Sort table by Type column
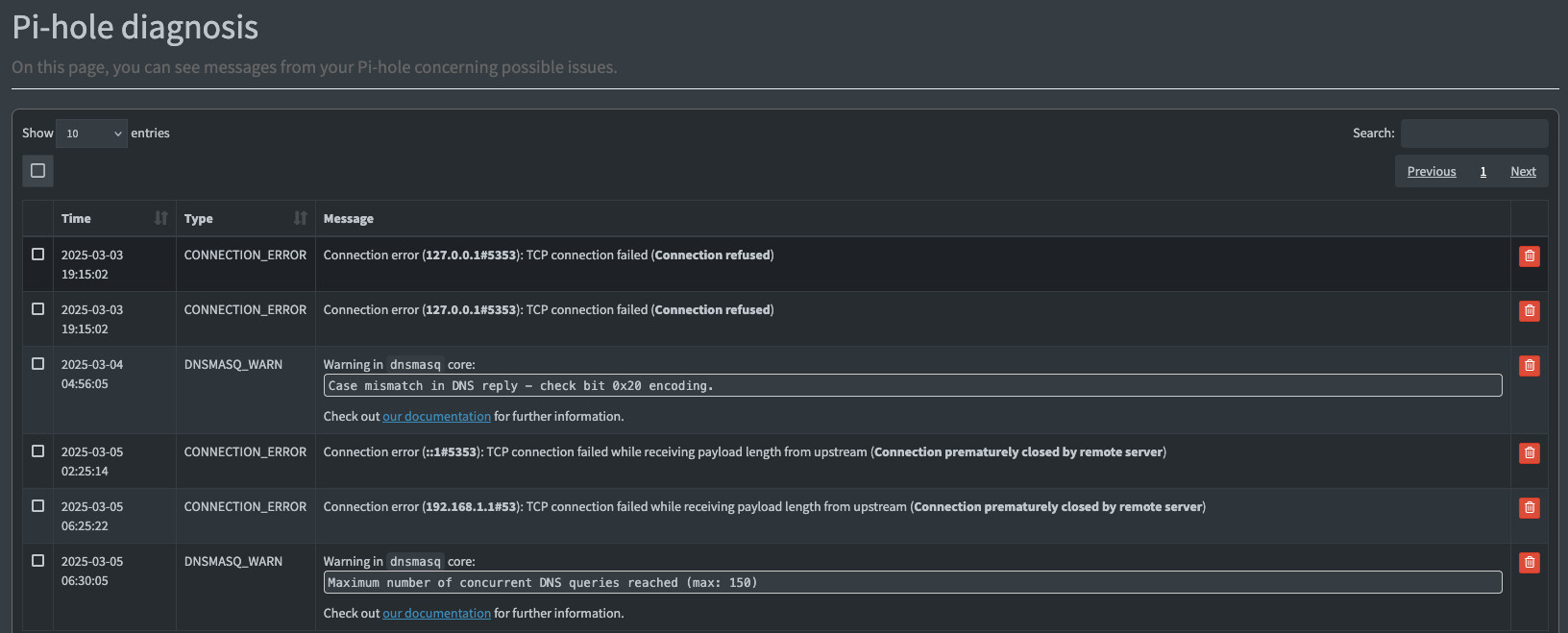The image size is (1568, 633). [245, 218]
